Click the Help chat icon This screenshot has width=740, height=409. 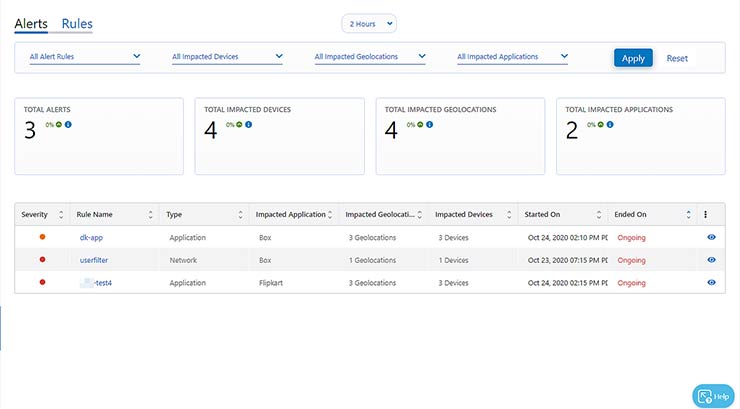pos(713,396)
